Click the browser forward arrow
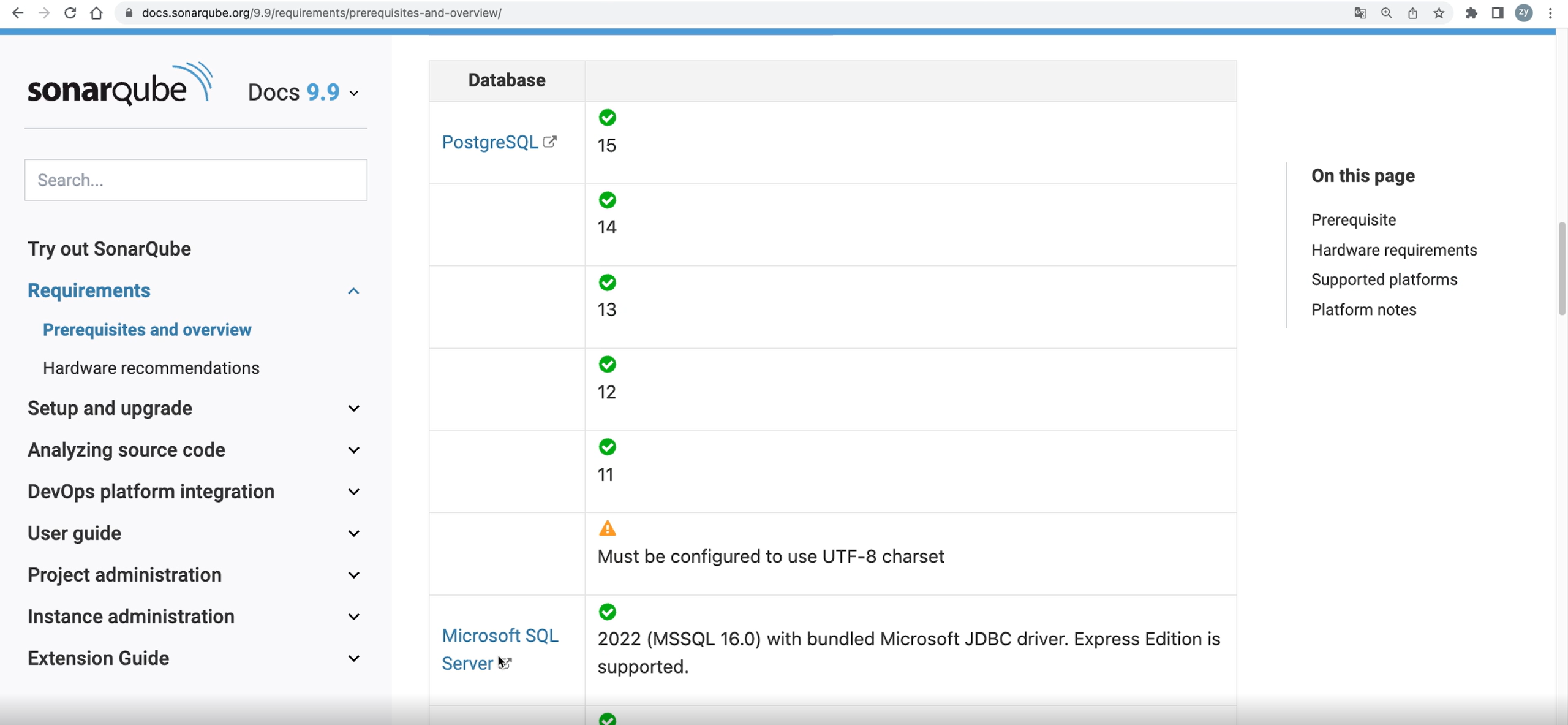Screen dimensions: 1568x725 pos(44,13)
